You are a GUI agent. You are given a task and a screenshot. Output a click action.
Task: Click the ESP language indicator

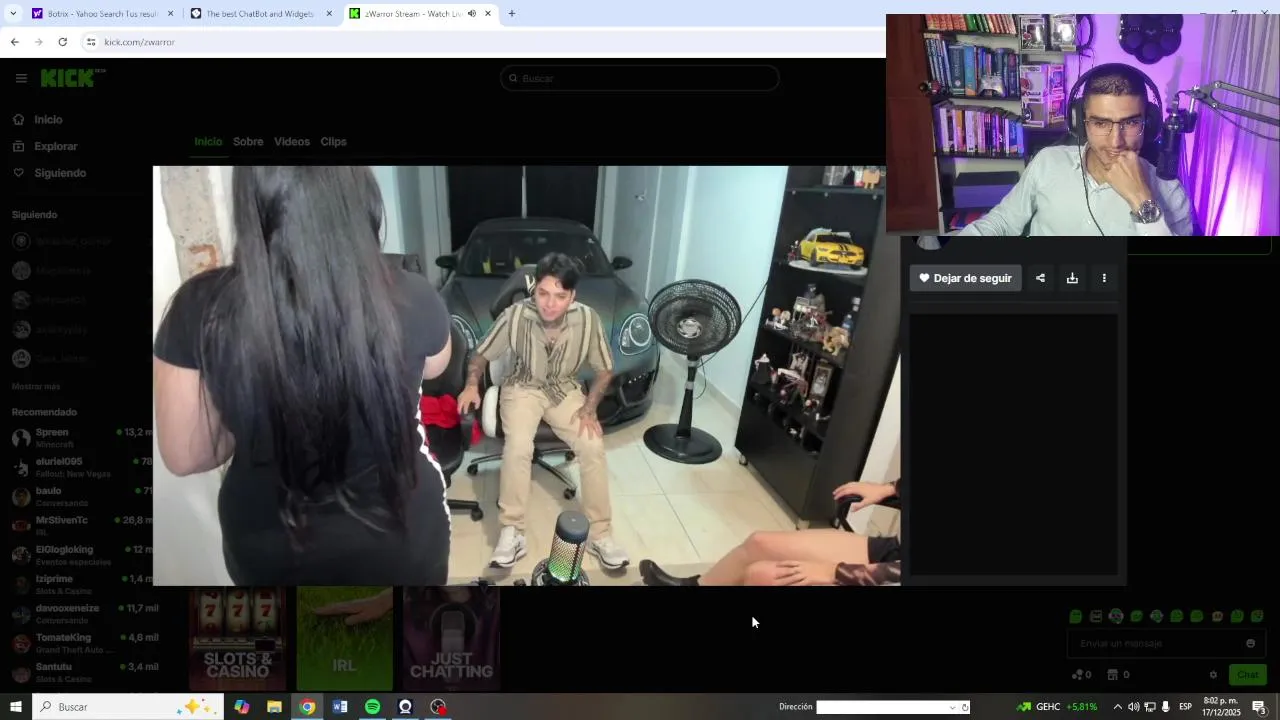[x=1185, y=707]
